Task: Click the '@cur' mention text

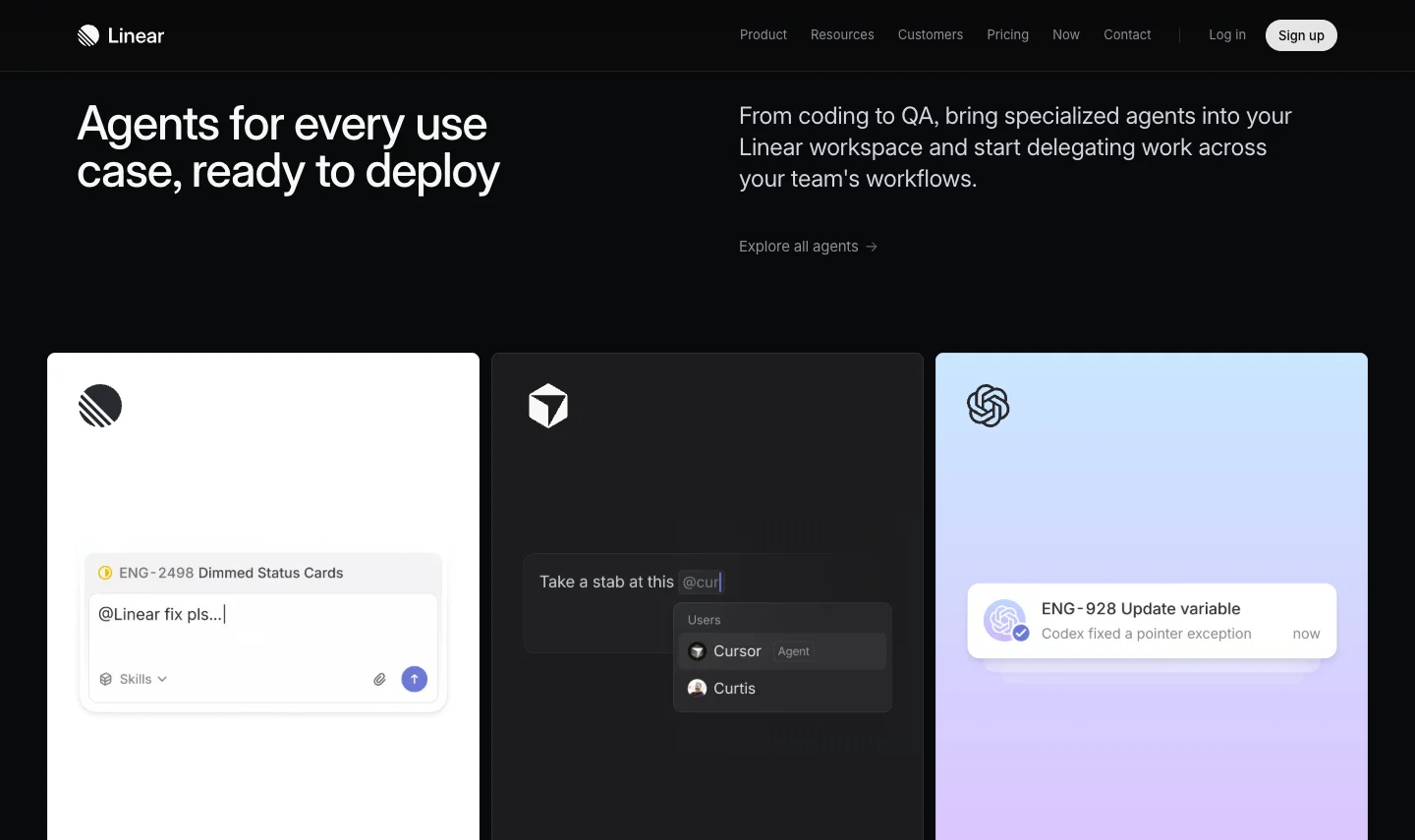Action: pos(701,582)
